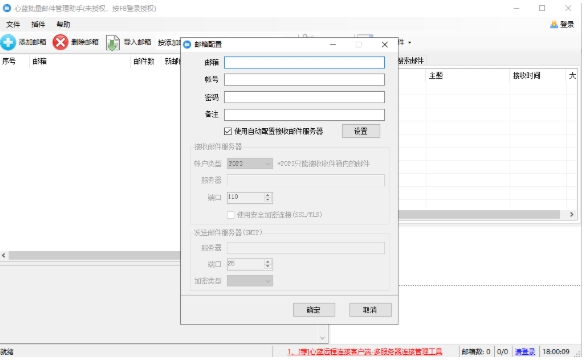Click the 取消 button
585x360 pixels.
point(370,310)
